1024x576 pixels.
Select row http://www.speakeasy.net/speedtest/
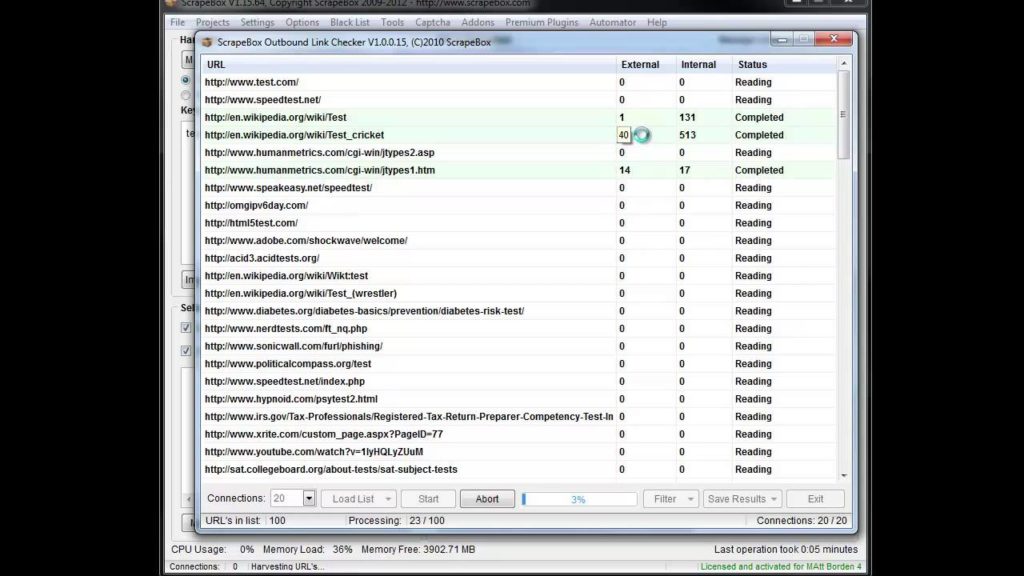(519, 188)
